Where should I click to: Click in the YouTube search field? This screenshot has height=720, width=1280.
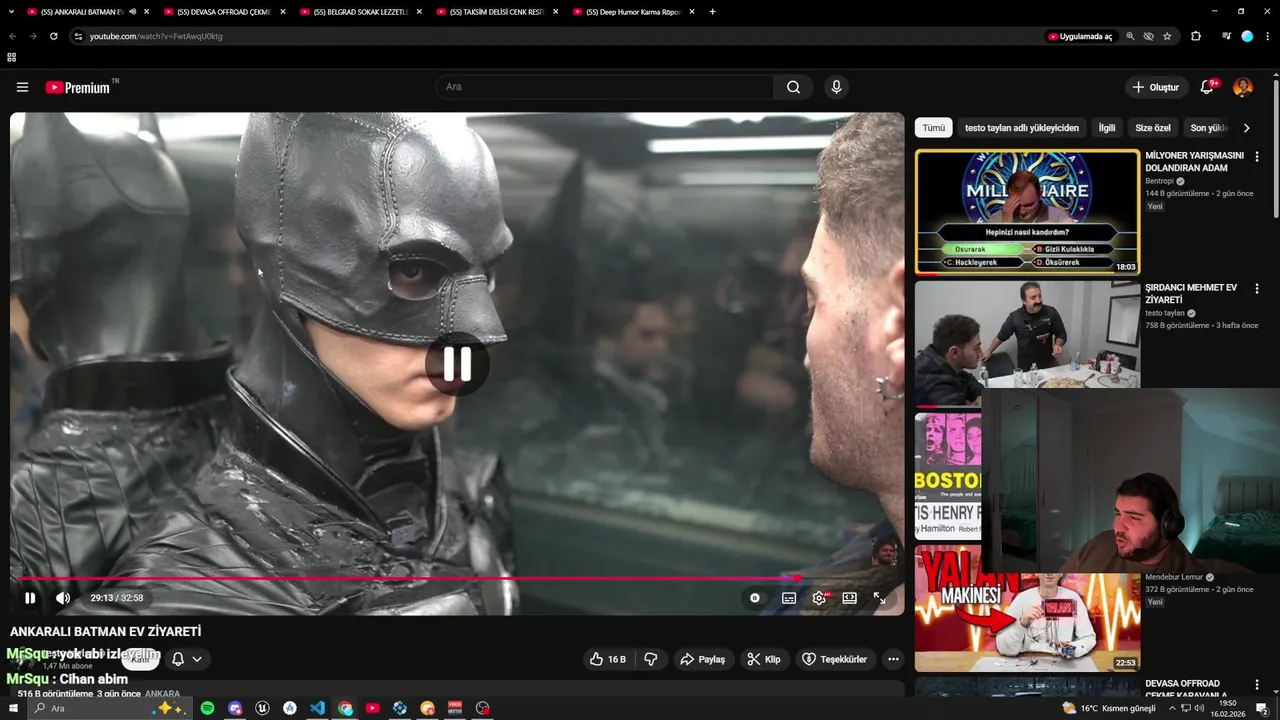605,87
